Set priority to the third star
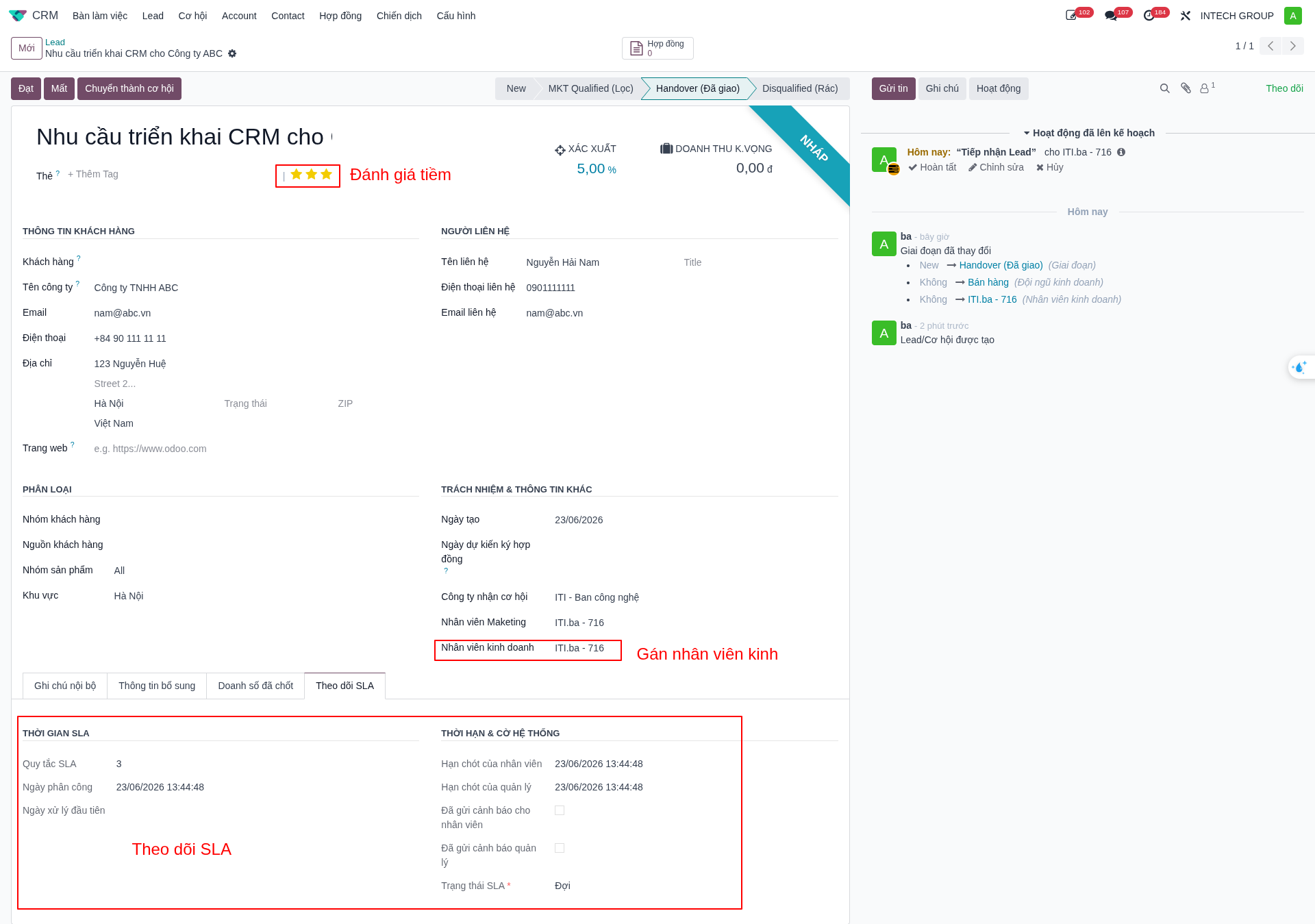1315x924 pixels. tap(326, 175)
